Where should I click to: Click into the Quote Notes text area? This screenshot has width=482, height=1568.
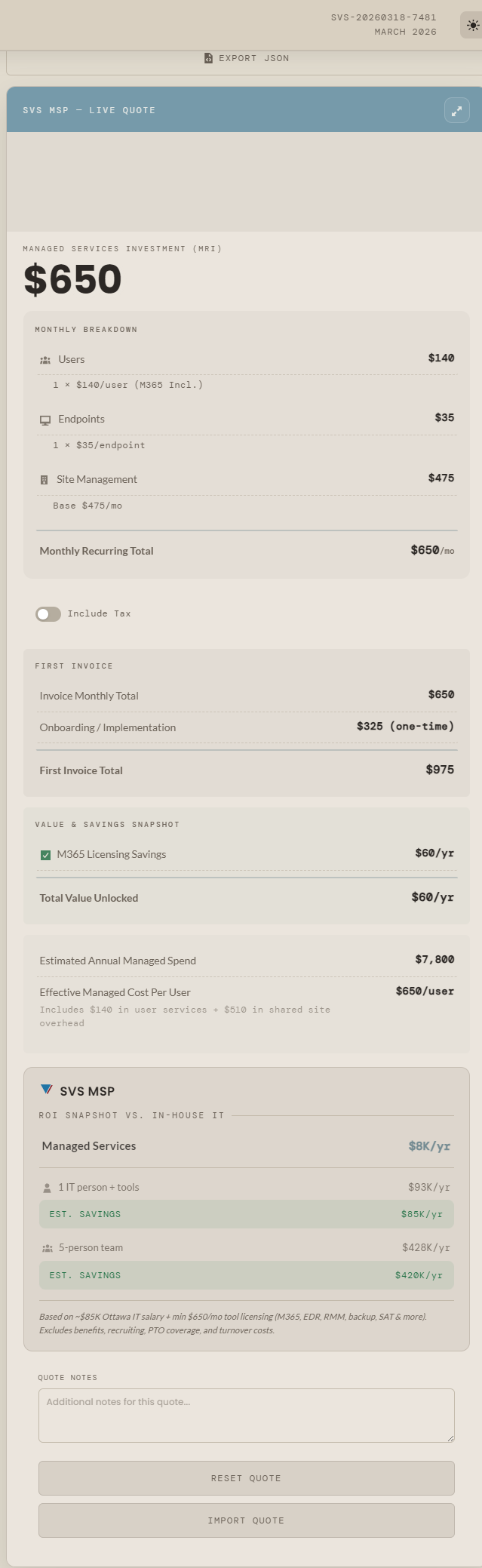(x=246, y=1415)
